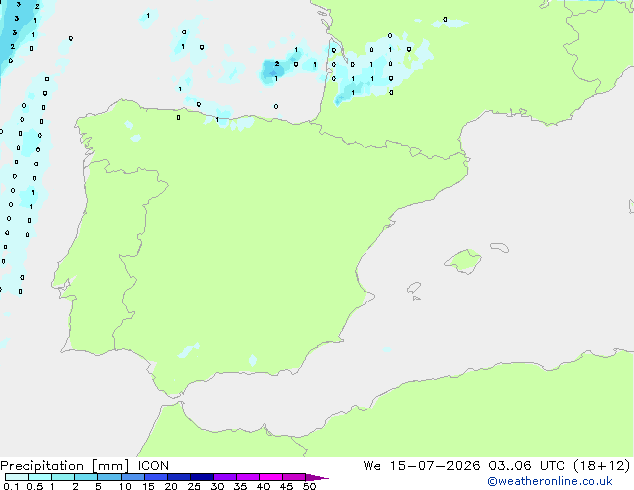
Task: Pick the 45–50 mm legend swatch
Action: click(294, 477)
